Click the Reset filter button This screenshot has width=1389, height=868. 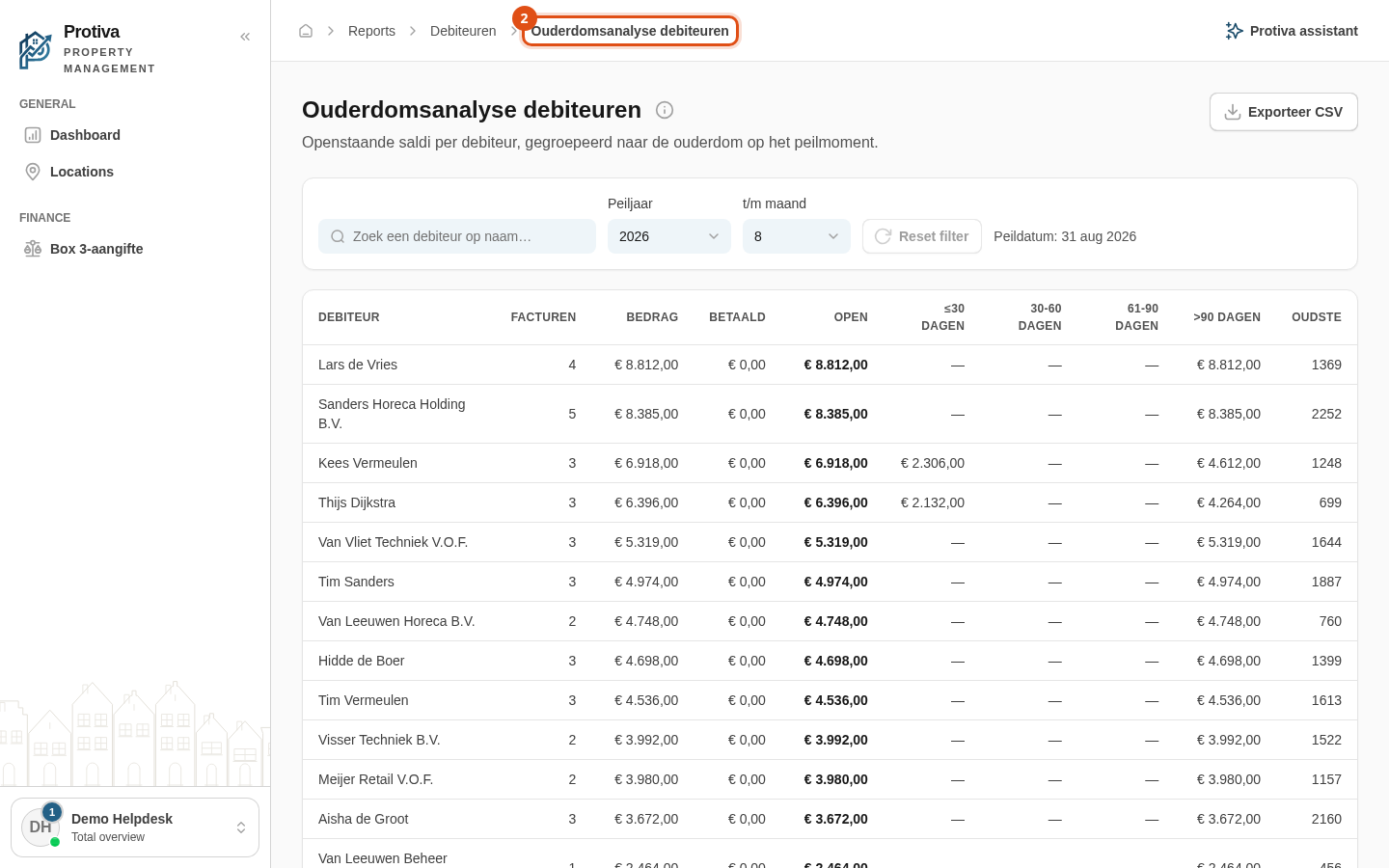click(x=922, y=236)
